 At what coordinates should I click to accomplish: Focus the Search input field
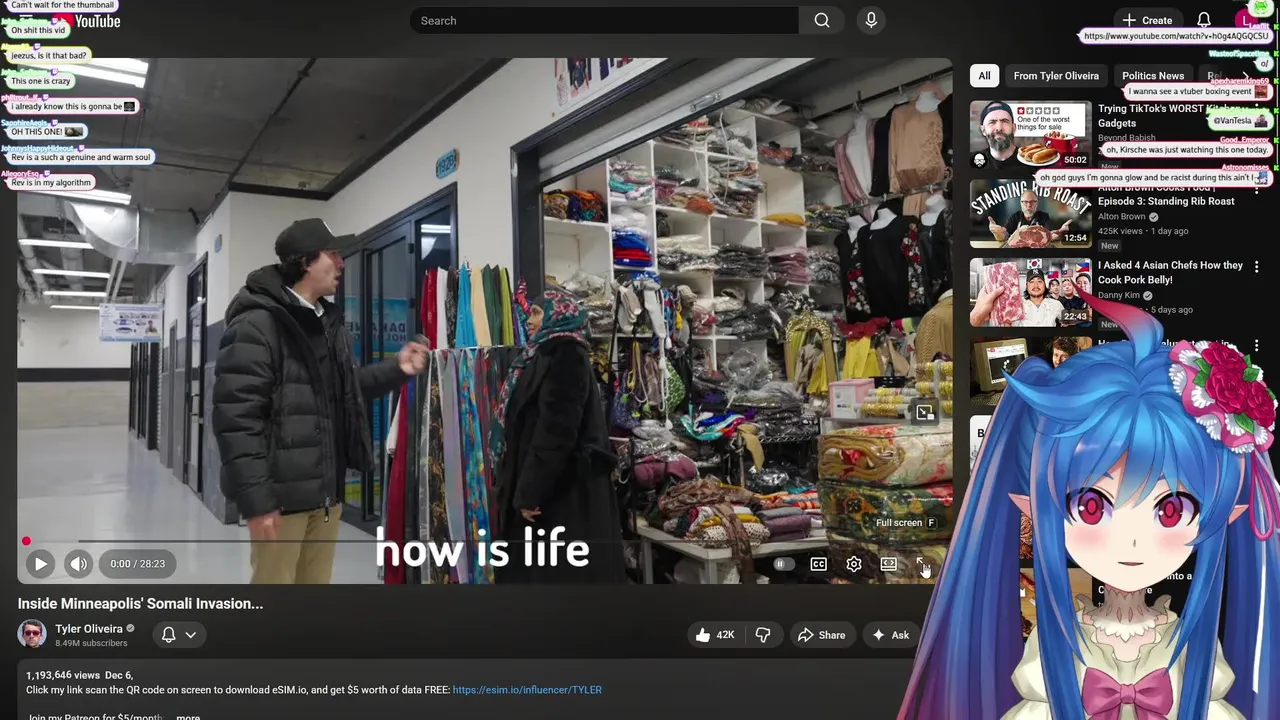[604, 20]
